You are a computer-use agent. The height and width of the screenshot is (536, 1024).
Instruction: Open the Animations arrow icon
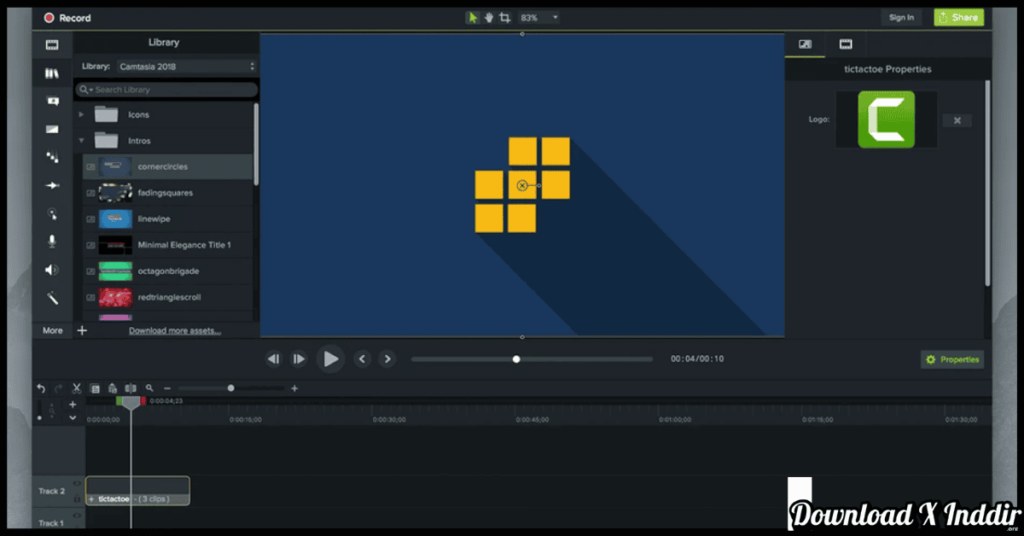52,185
